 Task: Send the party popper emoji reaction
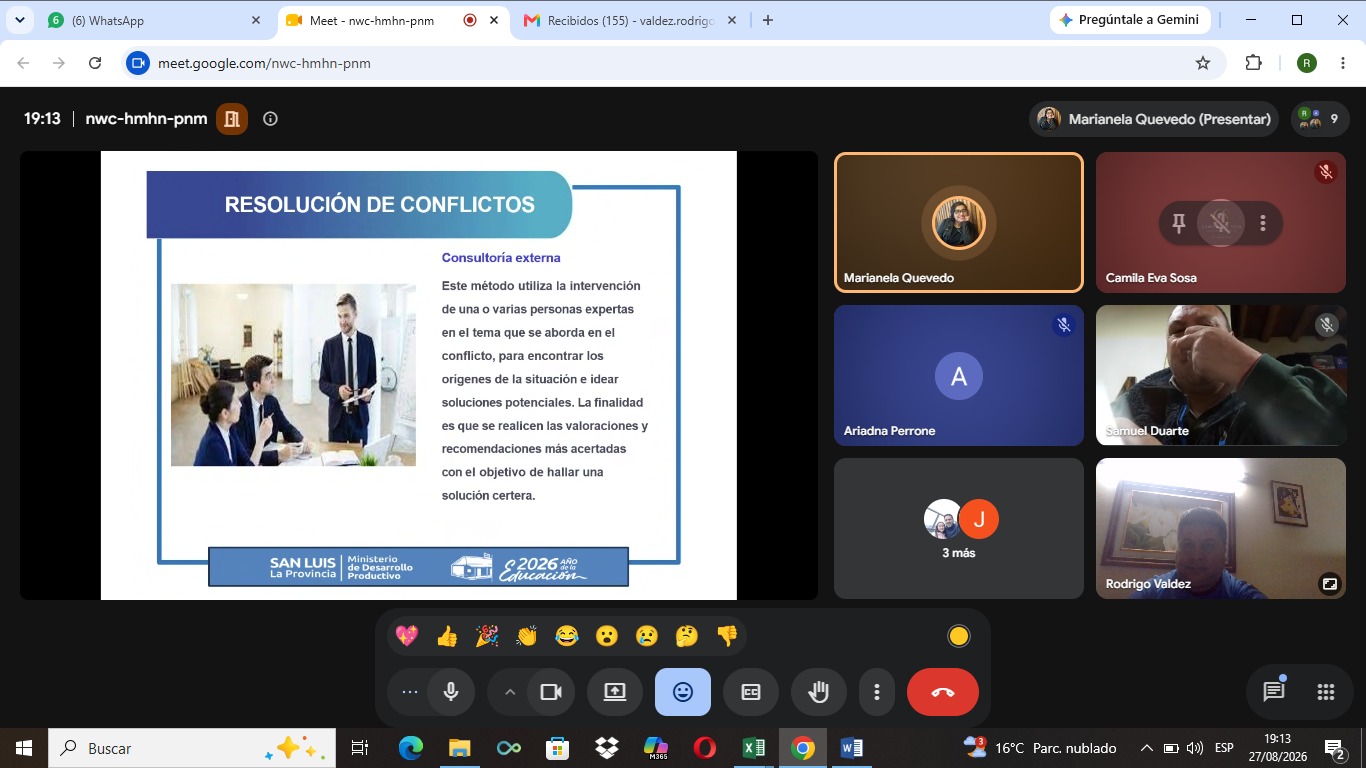tap(487, 636)
